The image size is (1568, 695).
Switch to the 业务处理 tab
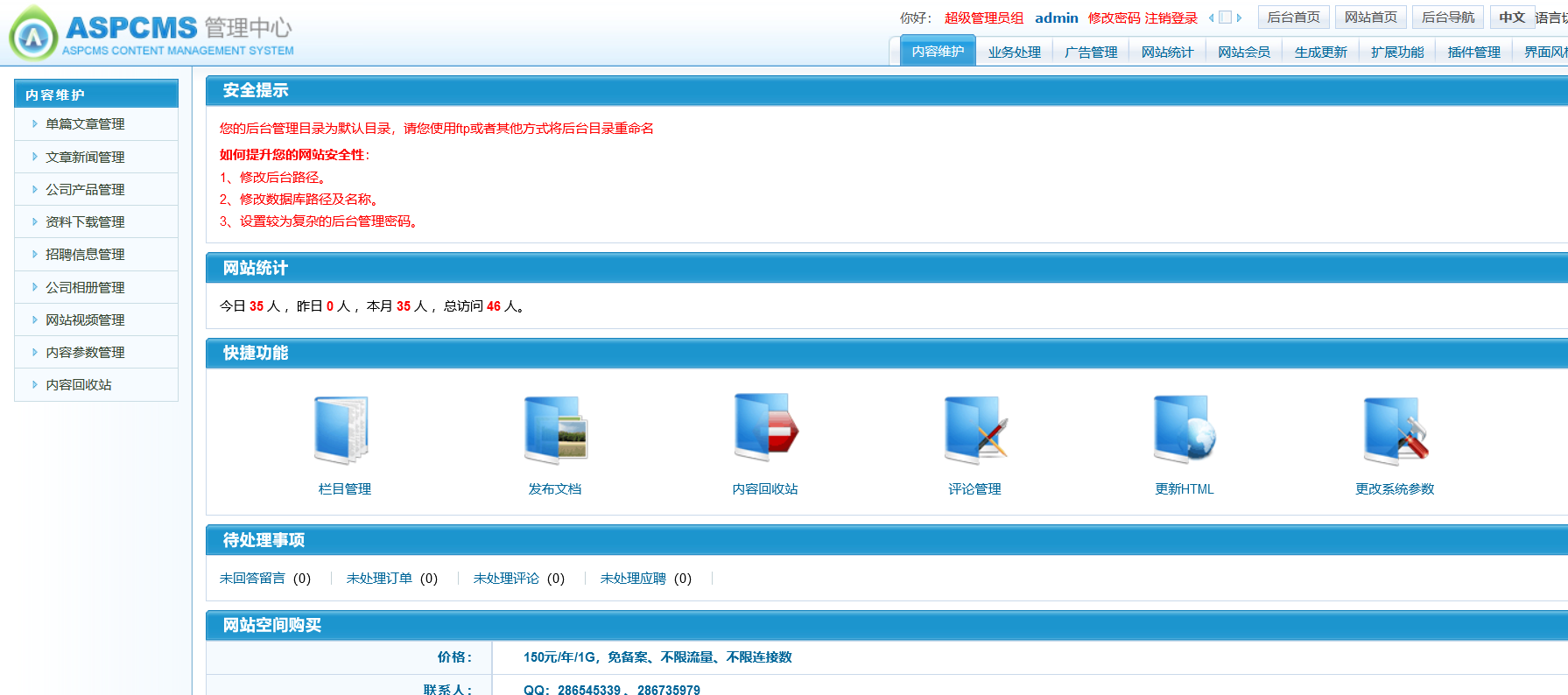(x=1015, y=53)
